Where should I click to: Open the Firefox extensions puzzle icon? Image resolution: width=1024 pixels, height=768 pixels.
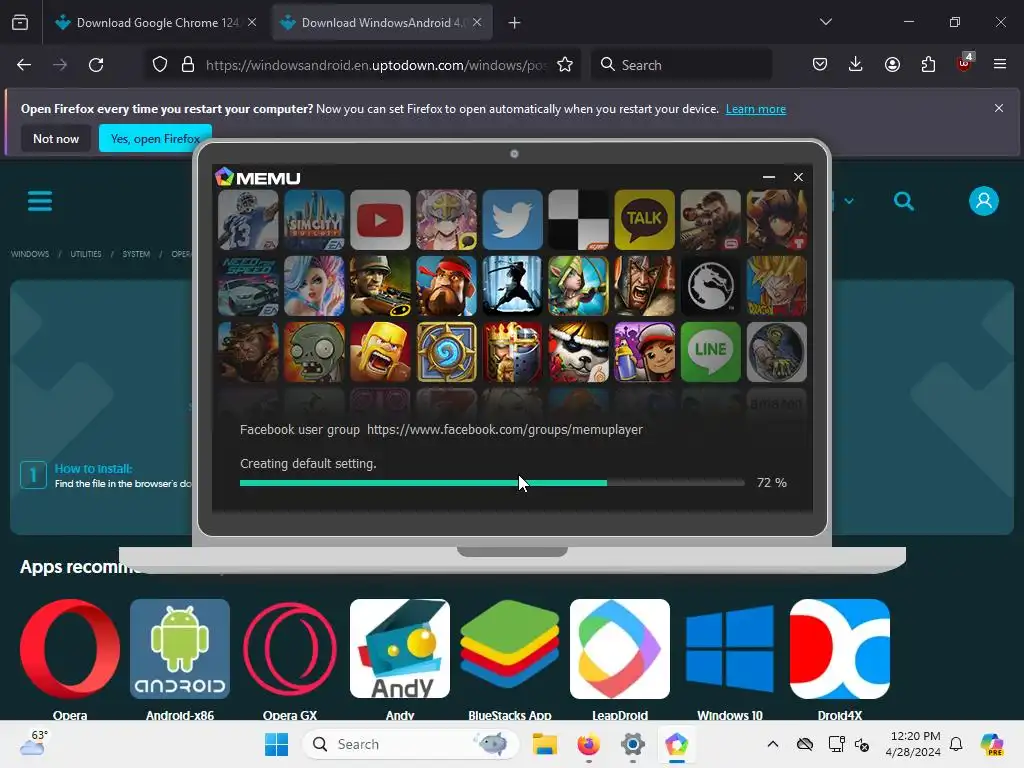[928, 65]
